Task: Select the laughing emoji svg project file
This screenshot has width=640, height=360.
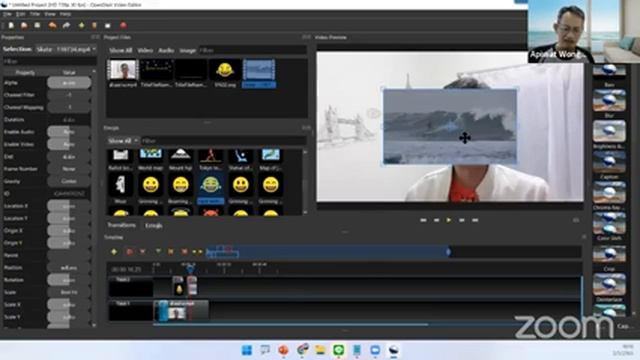Action: tap(224, 73)
